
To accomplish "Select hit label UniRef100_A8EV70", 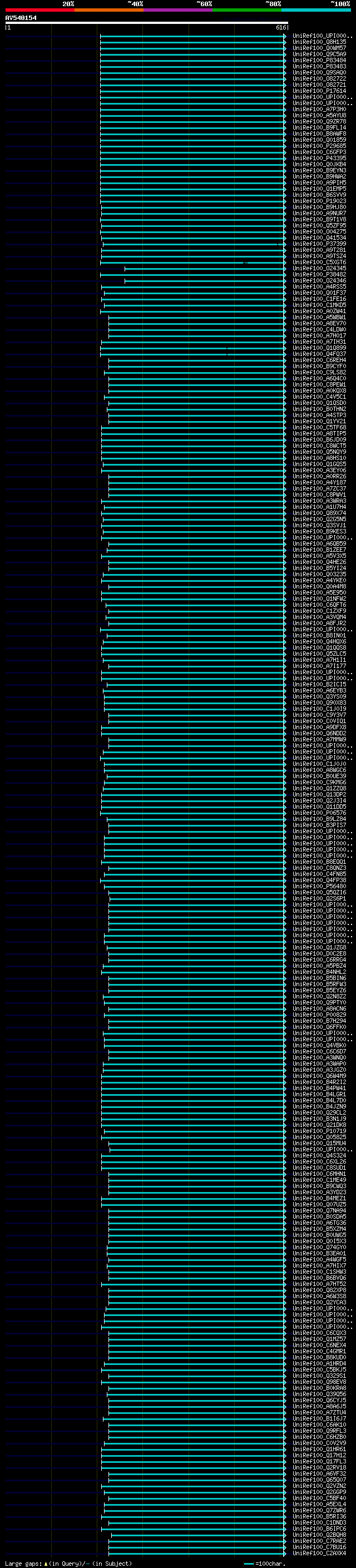I will [x=319, y=323].
